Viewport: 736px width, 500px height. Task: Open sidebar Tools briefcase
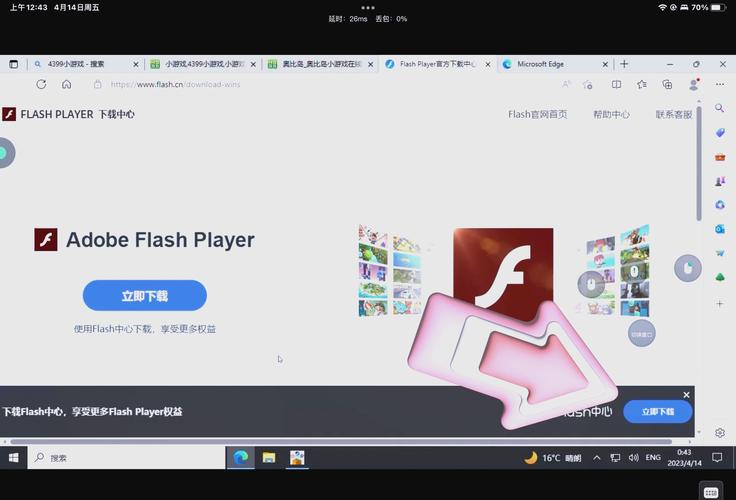click(x=720, y=157)
